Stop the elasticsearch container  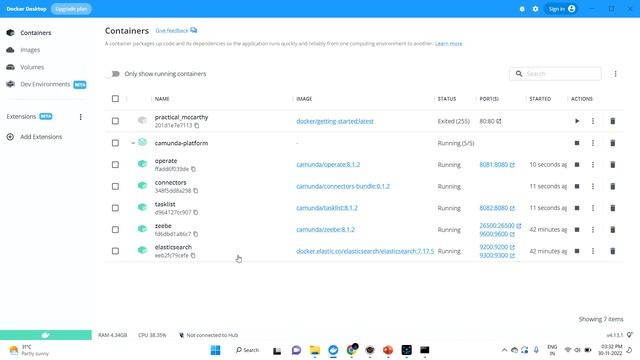(577, 251)
